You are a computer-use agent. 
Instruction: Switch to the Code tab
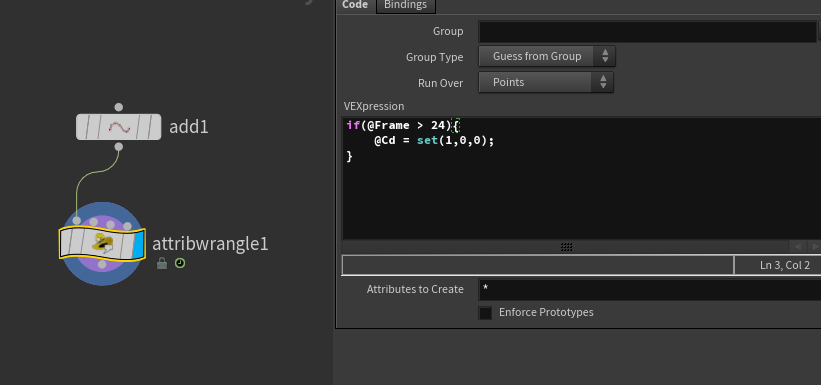coord(355,5)
